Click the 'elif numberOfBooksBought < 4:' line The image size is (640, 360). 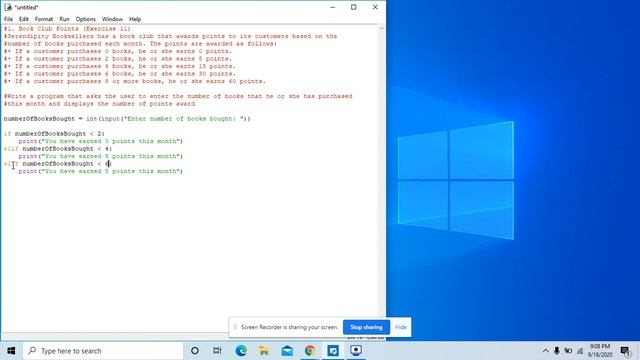tap(58, 149)
